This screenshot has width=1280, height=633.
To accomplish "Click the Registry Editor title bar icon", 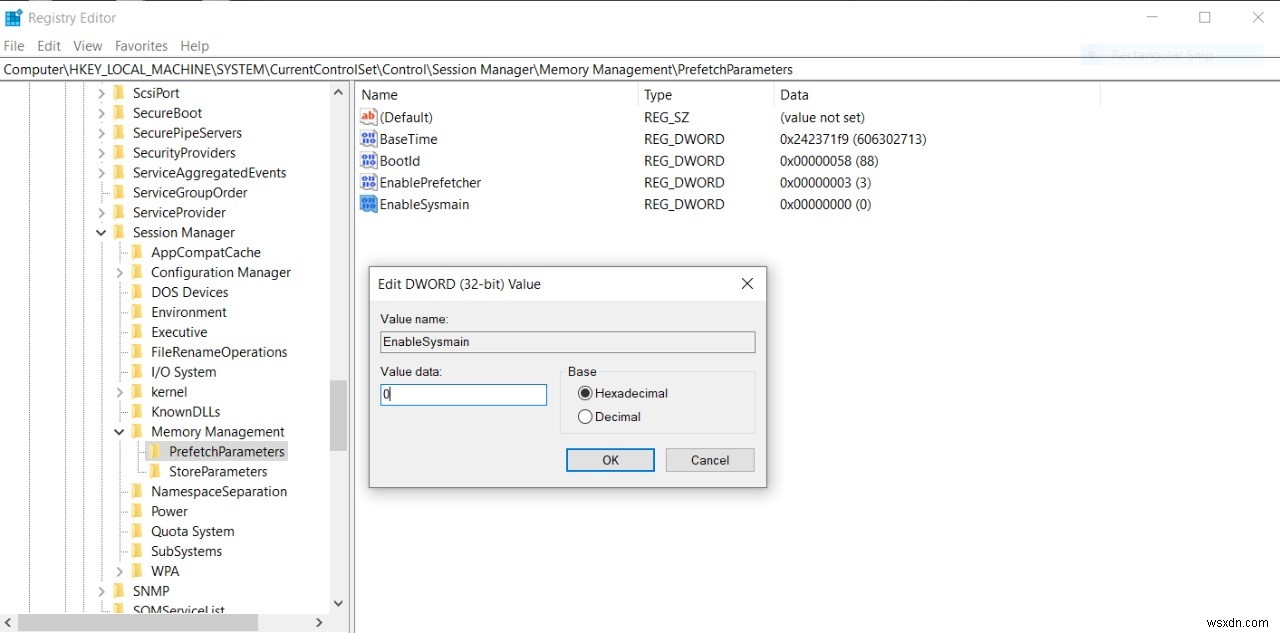I will (x=12, y=17).
